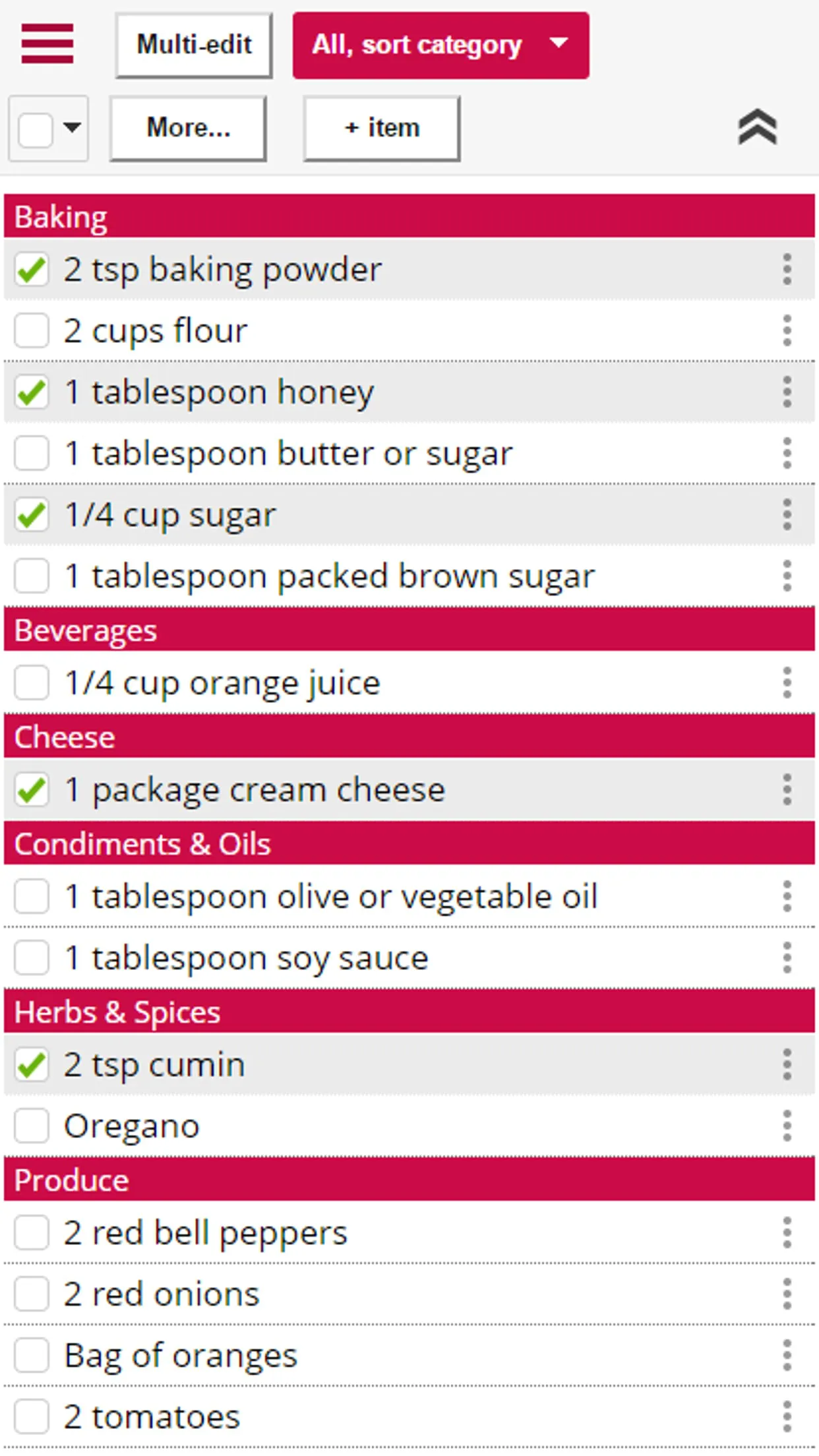The image size is (819, 1456).
Task: Open options menu for 2 red bell peppers
Action: [789, 1230]
